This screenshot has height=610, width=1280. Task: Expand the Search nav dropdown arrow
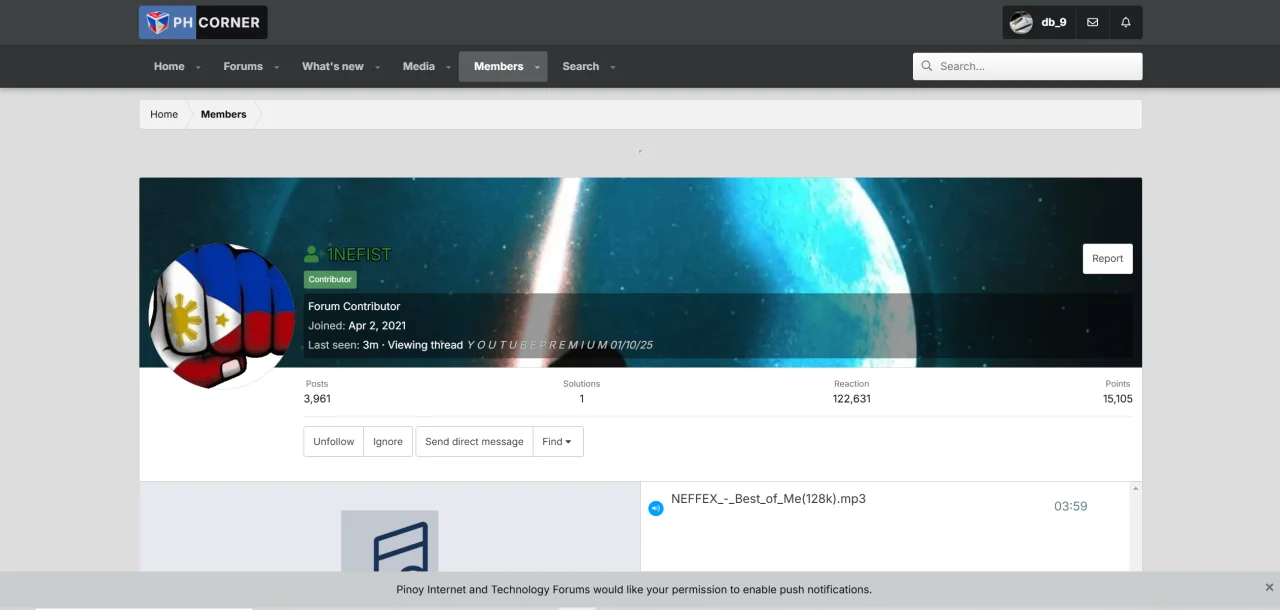click(x=613, y=67)
